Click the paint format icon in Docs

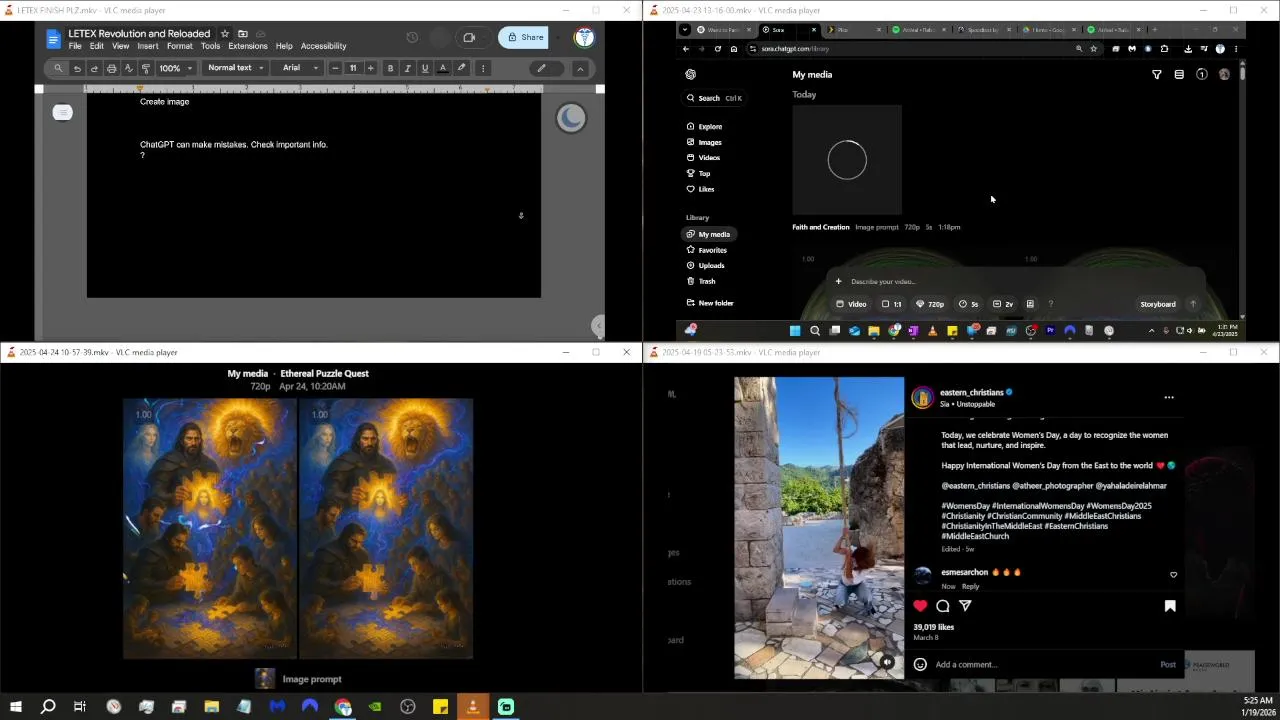(x=146, y=68)
